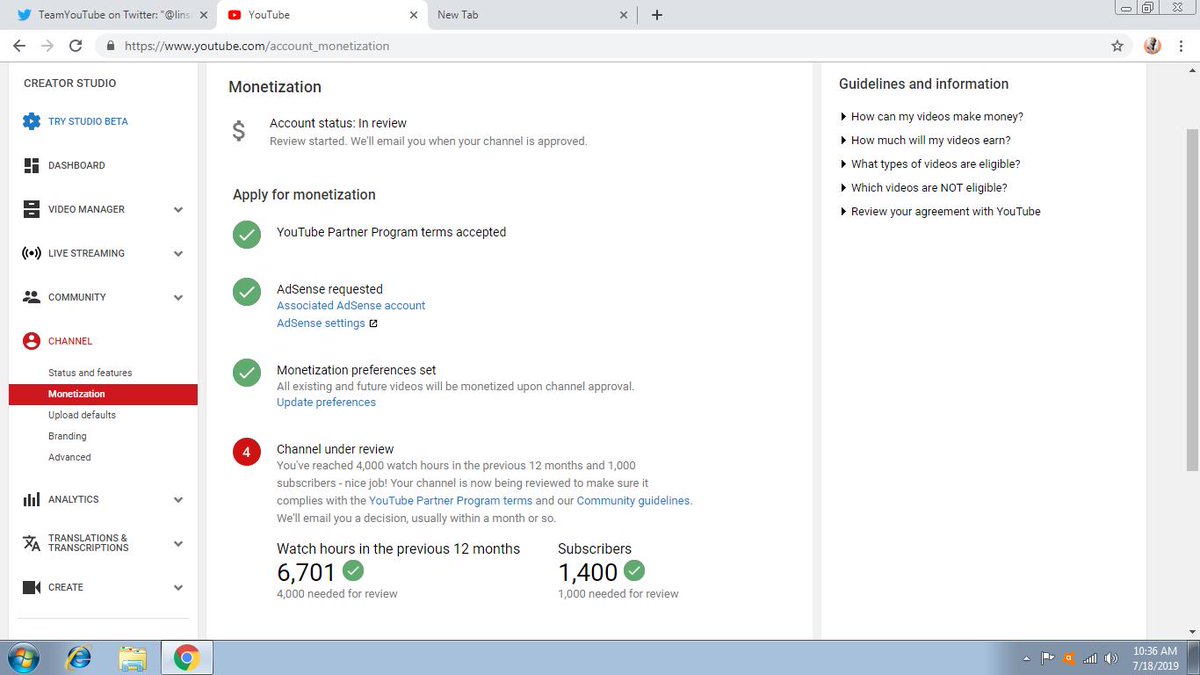This screenshot has height=675, width=1200.
Task: Expand the Live Streaming menu chevron
Action: [178, 254]
